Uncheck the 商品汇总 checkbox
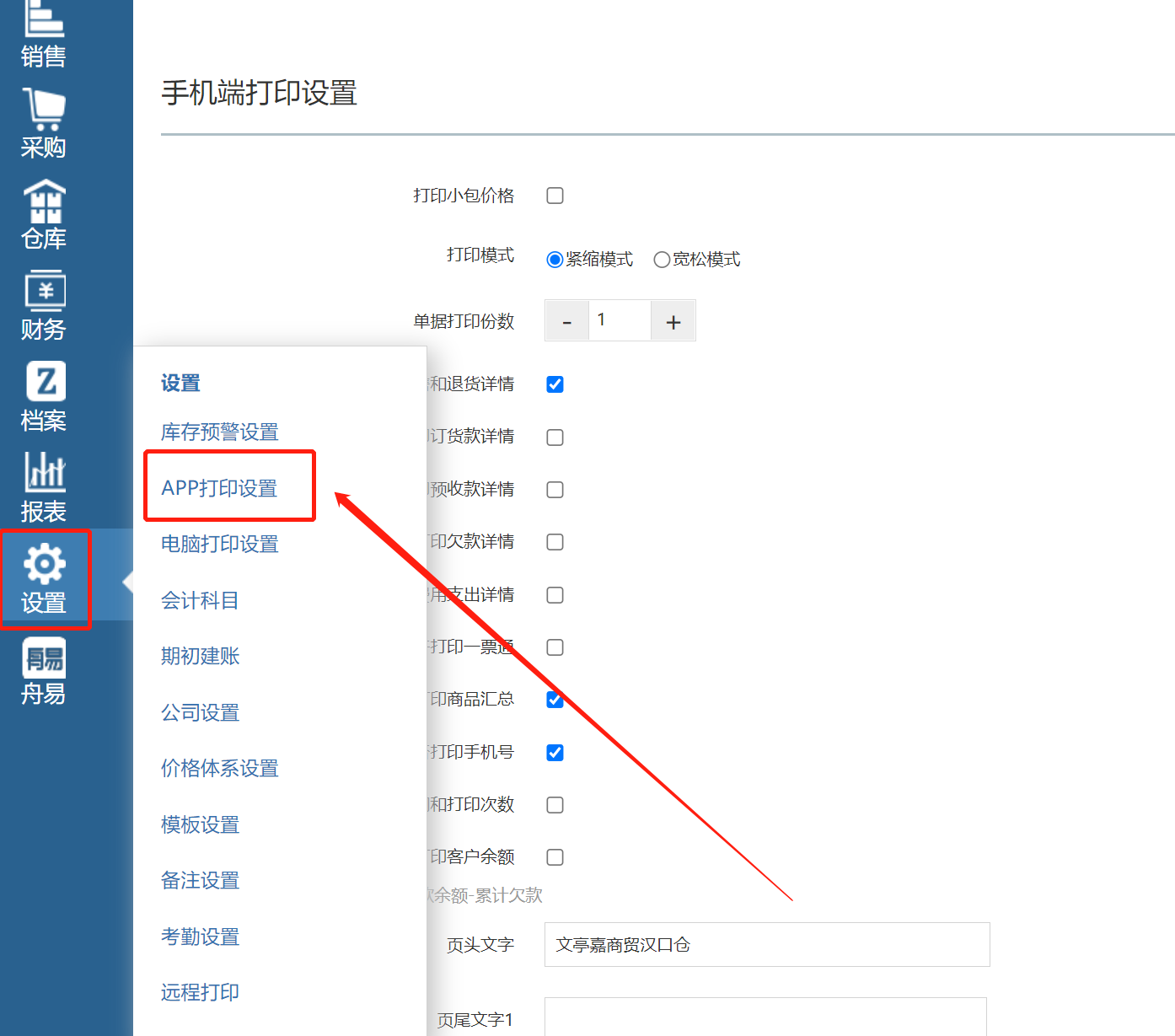Image resolution: width=1175 pixels, height=1036 pixels. (555, 700)
